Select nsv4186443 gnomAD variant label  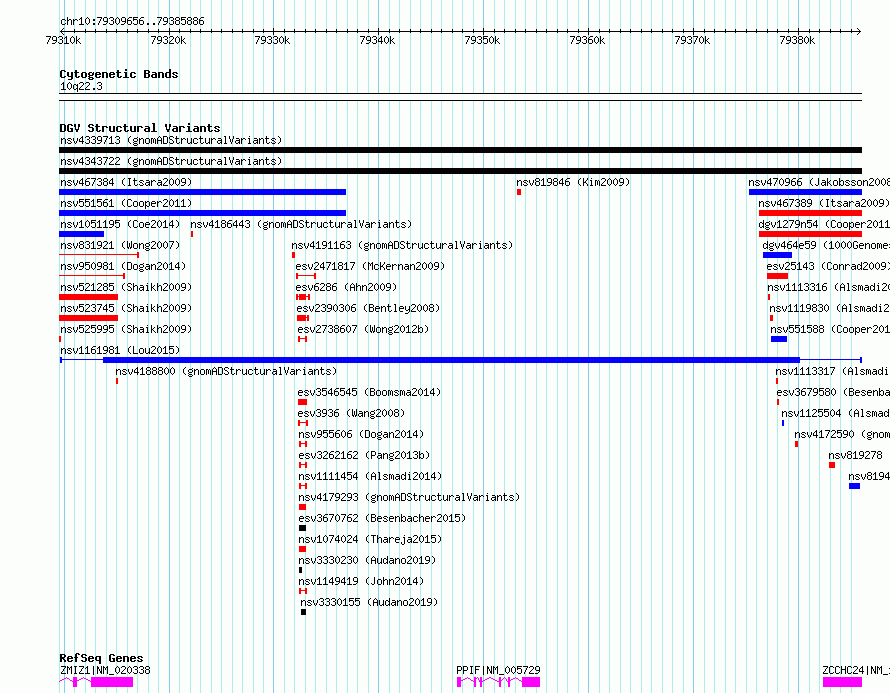[301, 224]
